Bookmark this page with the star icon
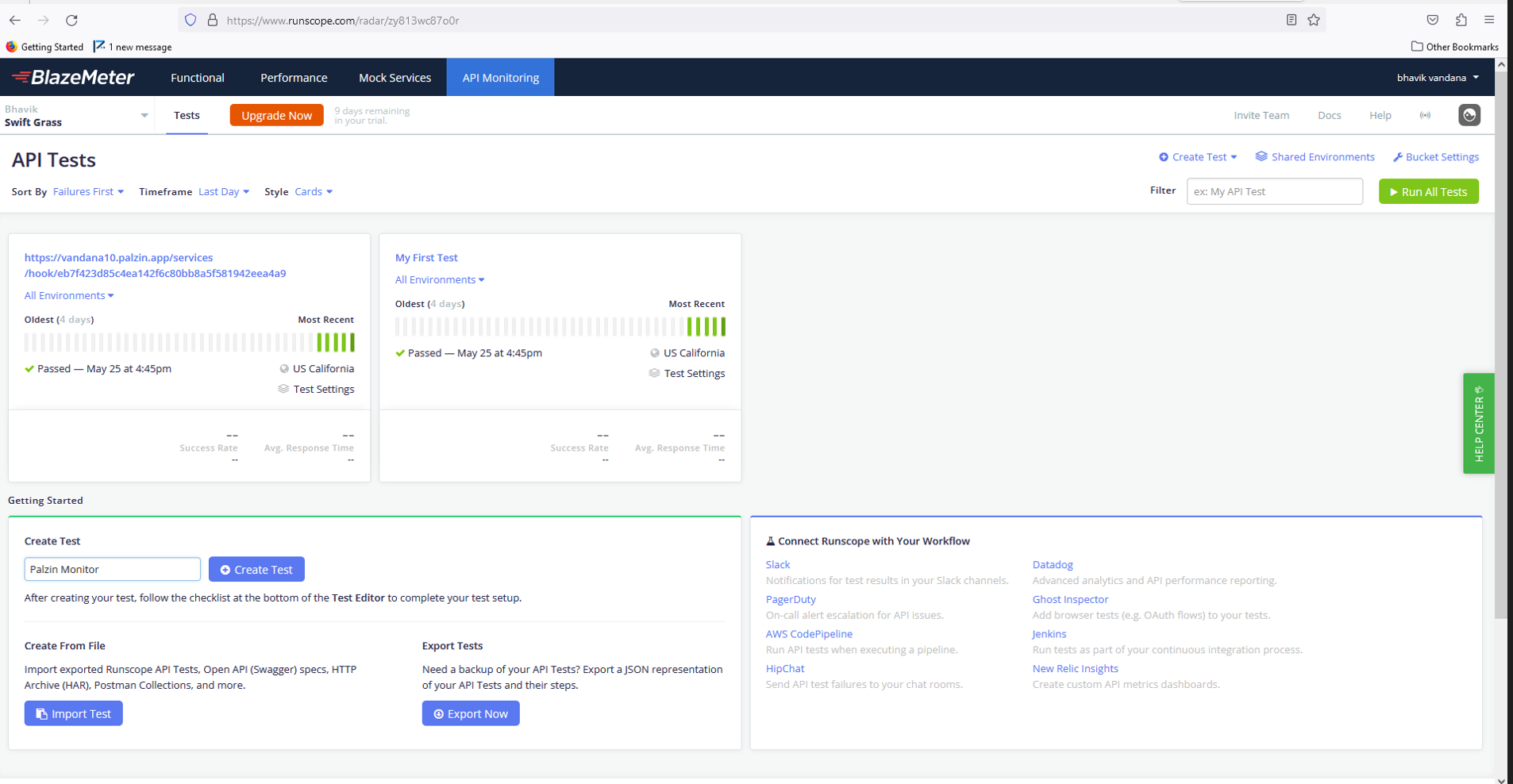Image resolution: width=1513 pixels, height=784 pixels. click(x=1314, y=20)
